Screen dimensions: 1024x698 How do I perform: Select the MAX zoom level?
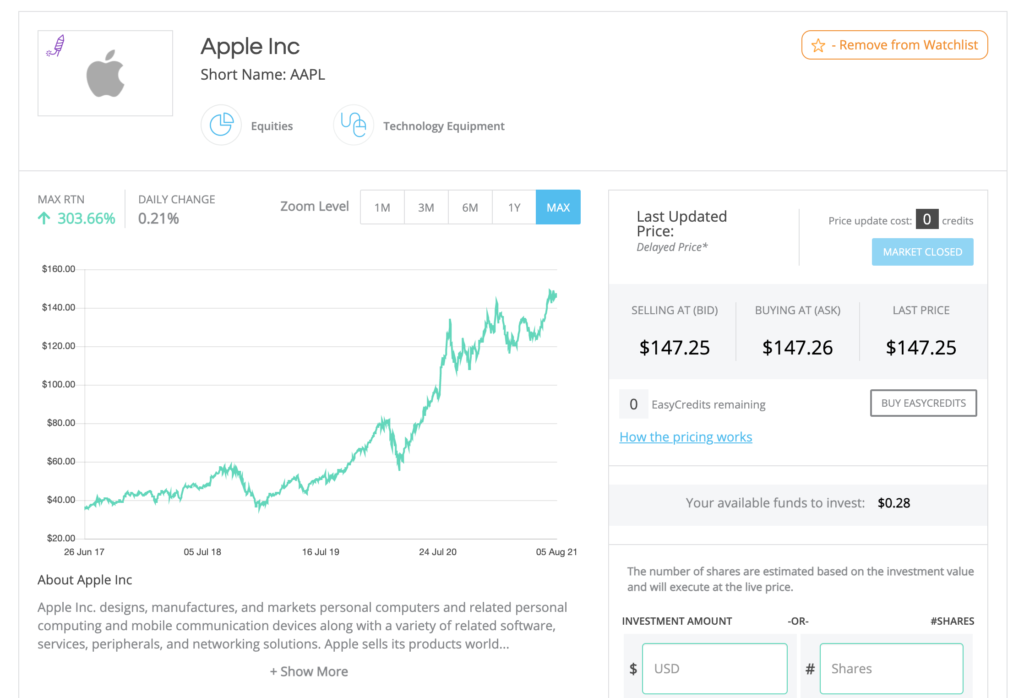(558, 207)
